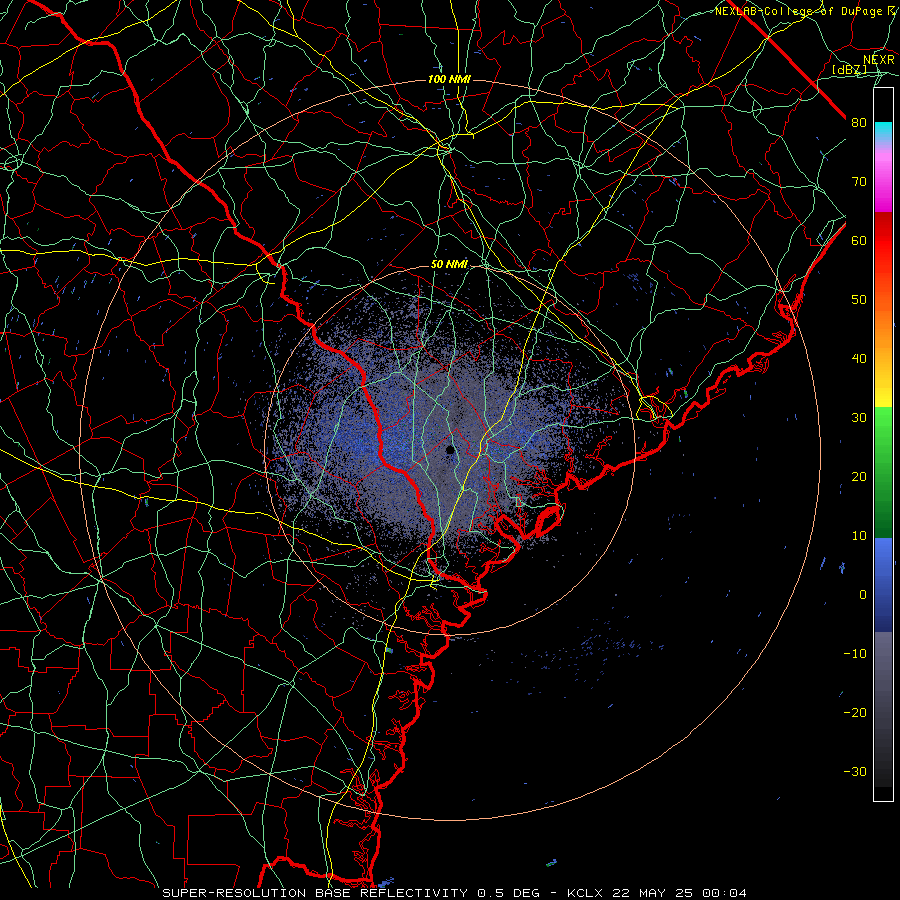Click the orange band of the color bar

pos(883,321)
